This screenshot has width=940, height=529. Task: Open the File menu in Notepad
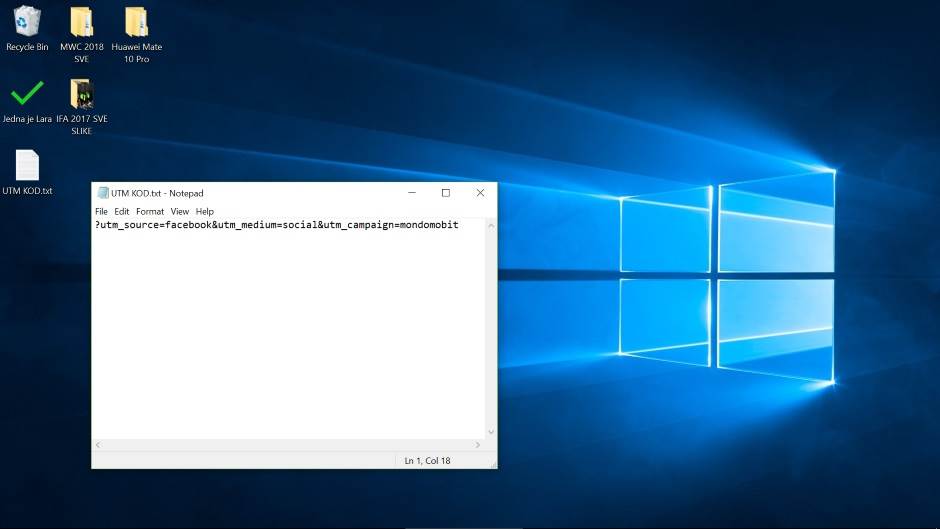click(101, 212)
